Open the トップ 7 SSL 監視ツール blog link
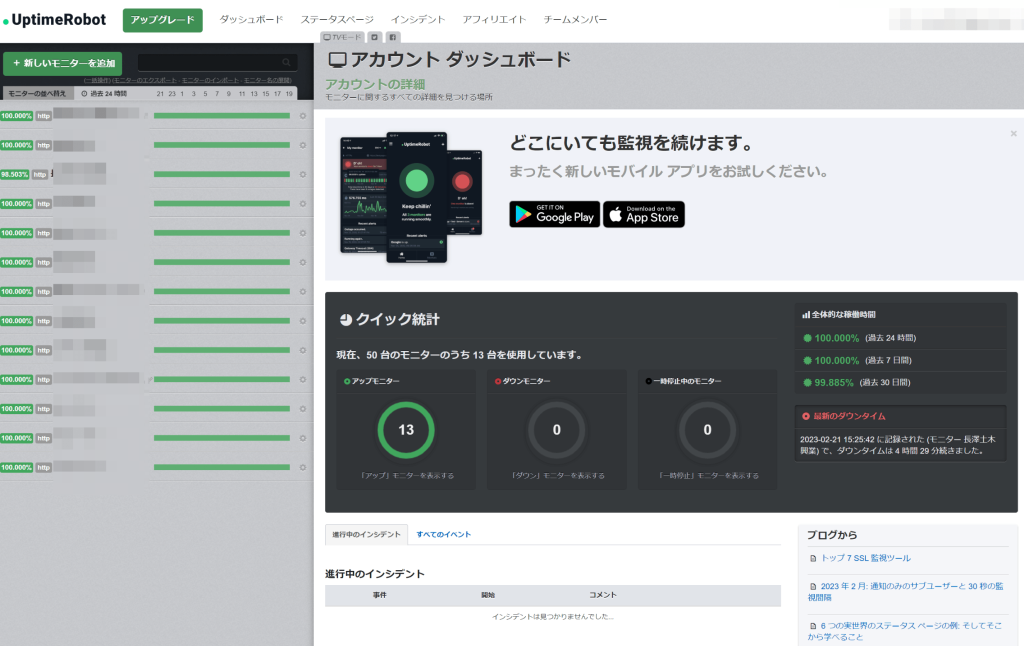The height and width of the screenshot is (646, 1024). [x=865, y=558]
